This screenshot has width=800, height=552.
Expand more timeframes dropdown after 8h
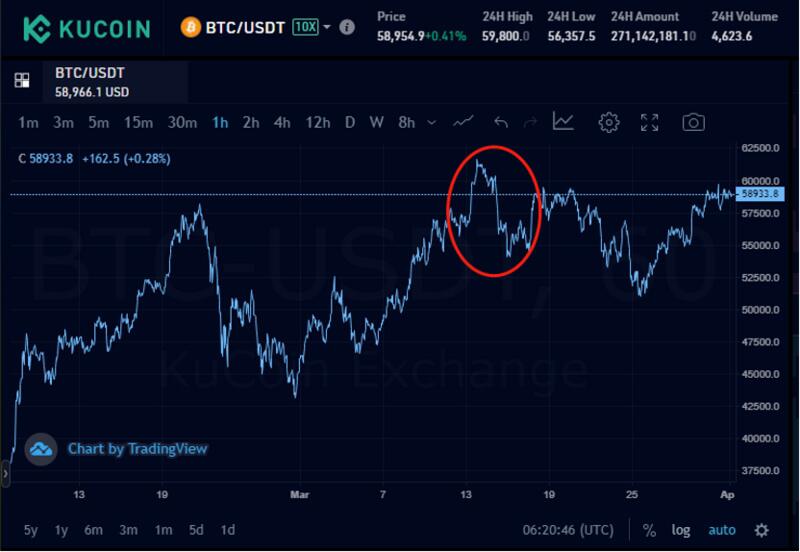tap(432, 123)
